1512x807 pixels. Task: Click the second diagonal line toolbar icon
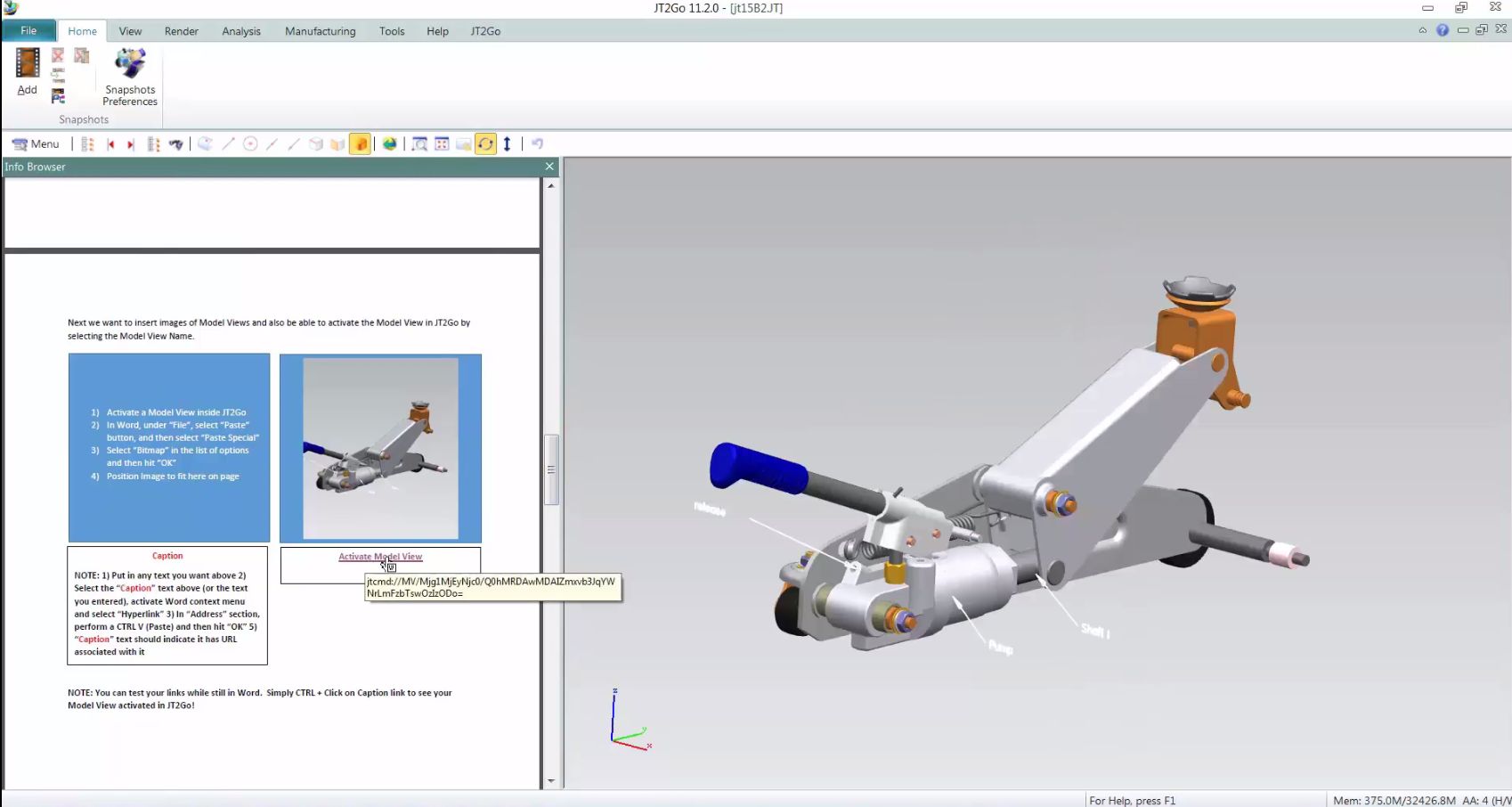(x=272, y=143)
